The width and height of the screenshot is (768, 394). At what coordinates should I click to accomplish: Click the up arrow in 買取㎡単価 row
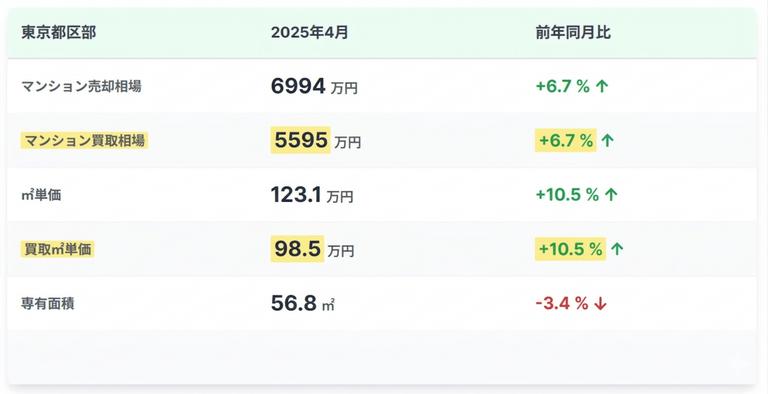tap(617, 249)
